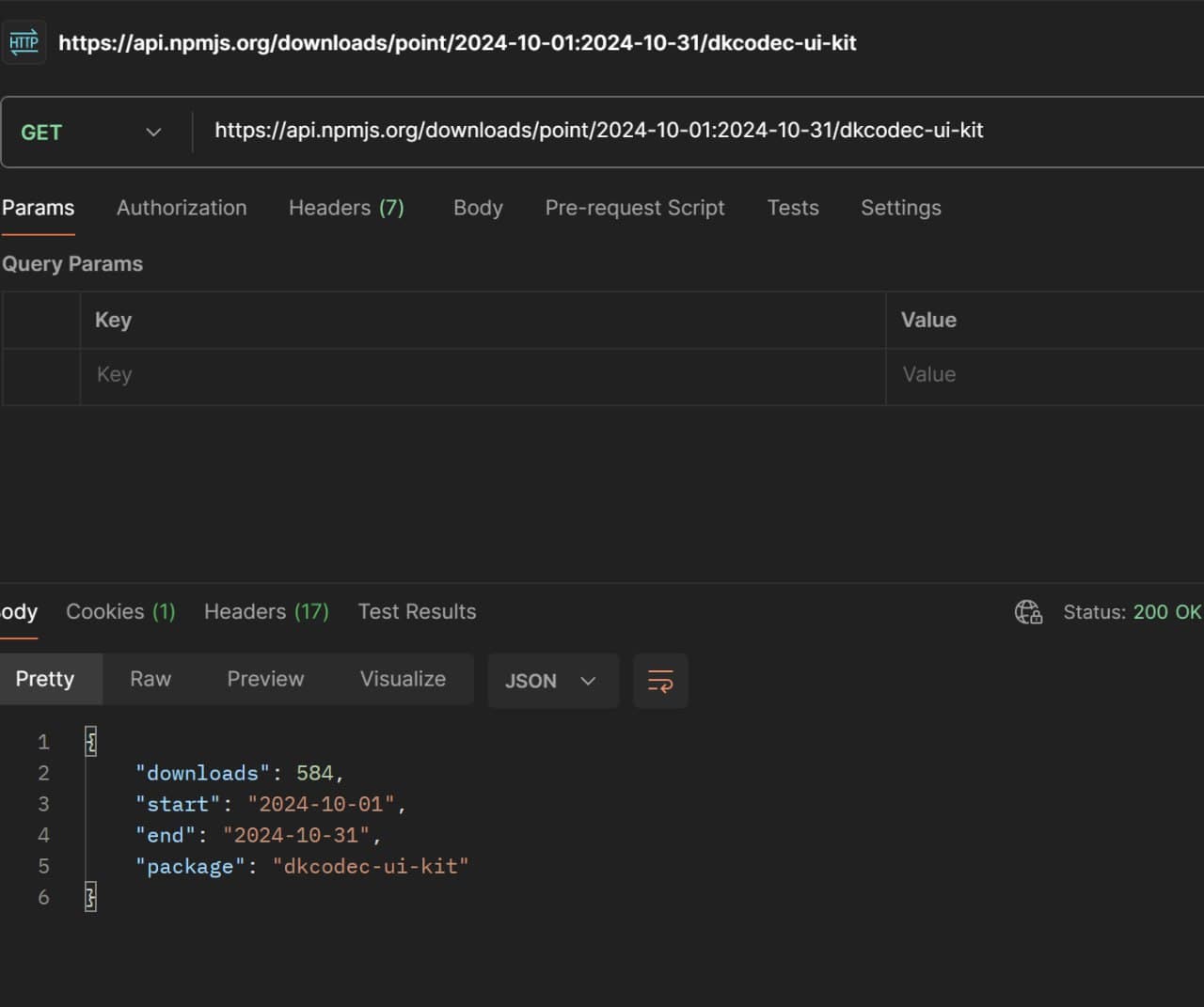Open the Headers (7) request tab
The height and width of the screenshot is (1007, 1204).
(346, 208)
